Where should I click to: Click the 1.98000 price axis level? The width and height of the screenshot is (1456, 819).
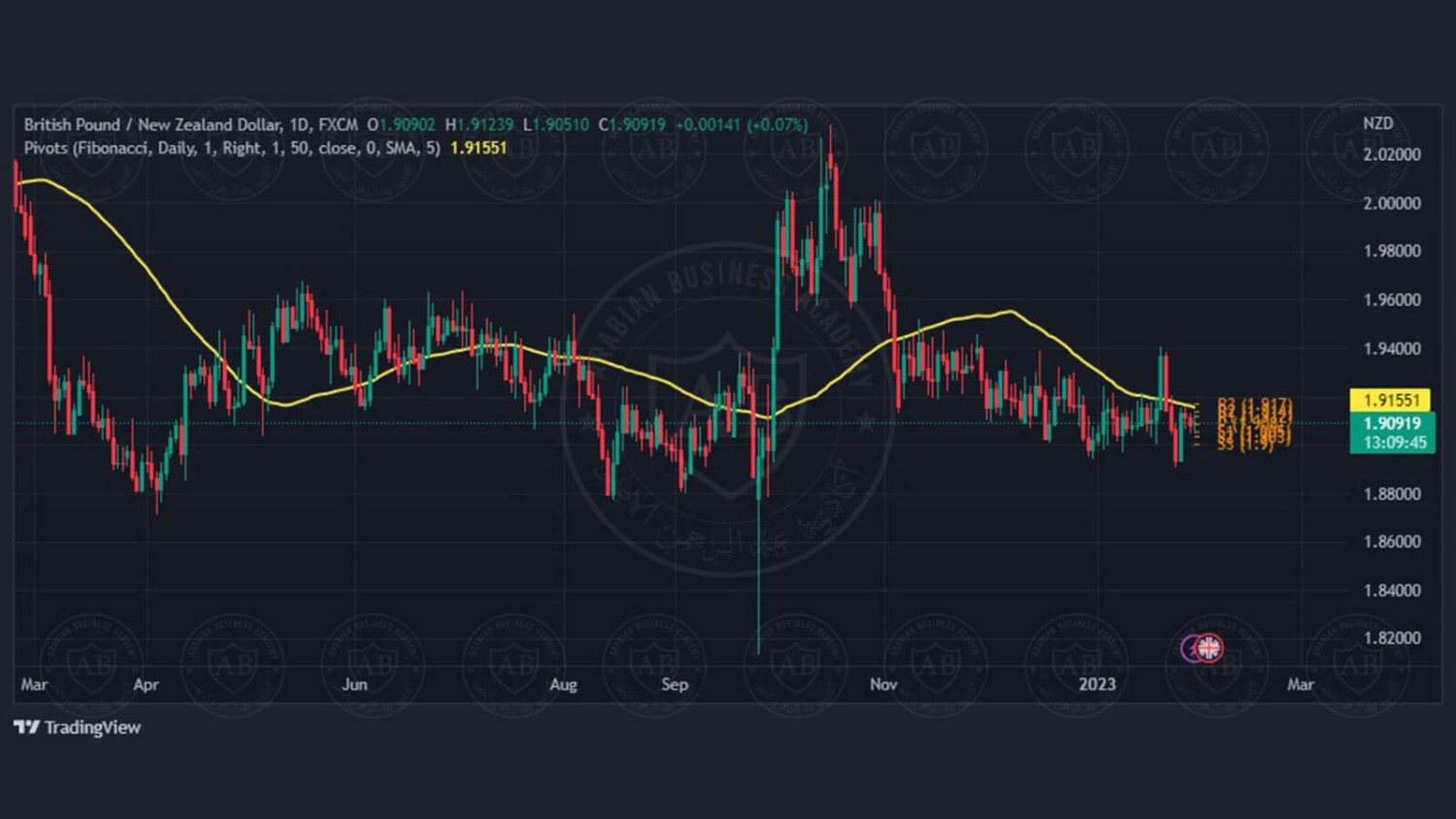tap(1392, 250)
